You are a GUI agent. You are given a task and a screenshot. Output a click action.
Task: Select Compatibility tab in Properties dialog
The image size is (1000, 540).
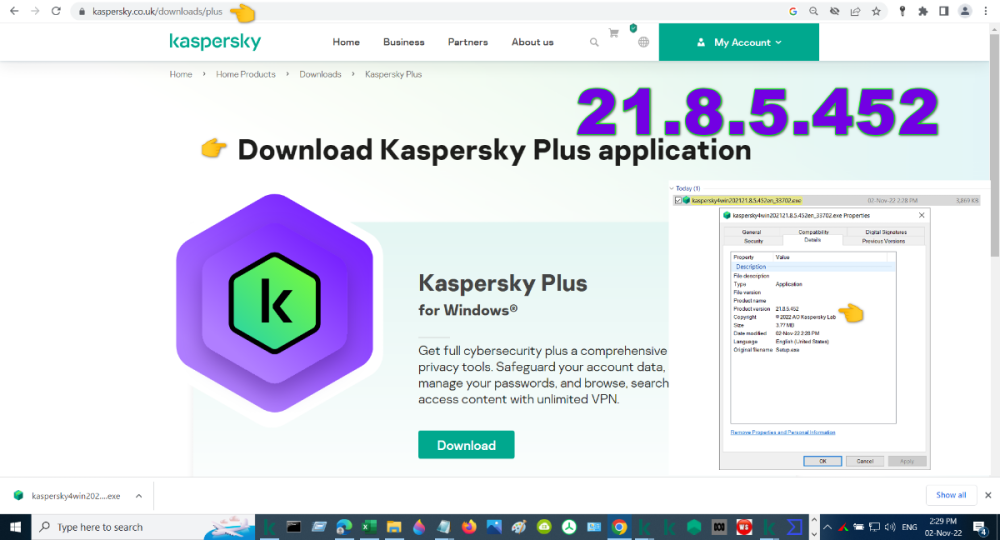tap(813, 232)
